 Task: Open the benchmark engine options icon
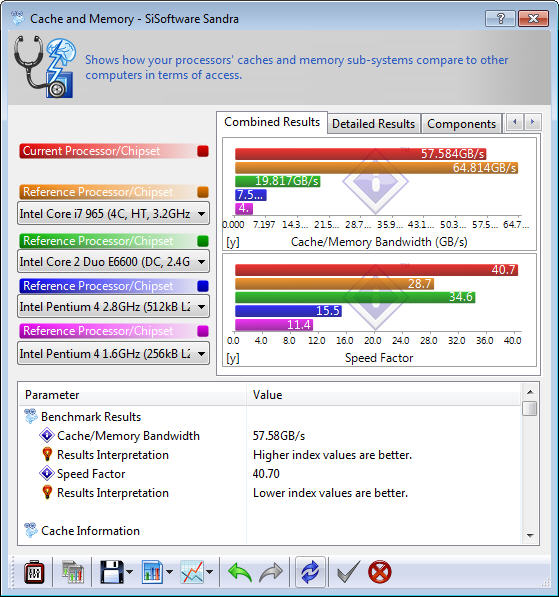(x=34, y=572)
